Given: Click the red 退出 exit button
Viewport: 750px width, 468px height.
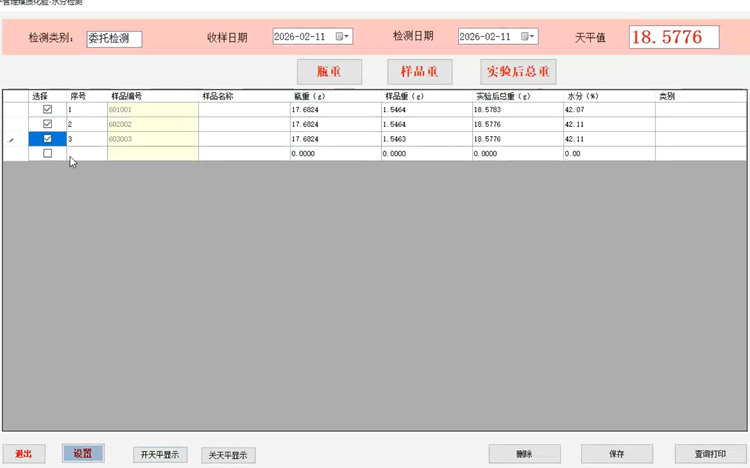Looking at the screenshot, I should click(23, 454).
